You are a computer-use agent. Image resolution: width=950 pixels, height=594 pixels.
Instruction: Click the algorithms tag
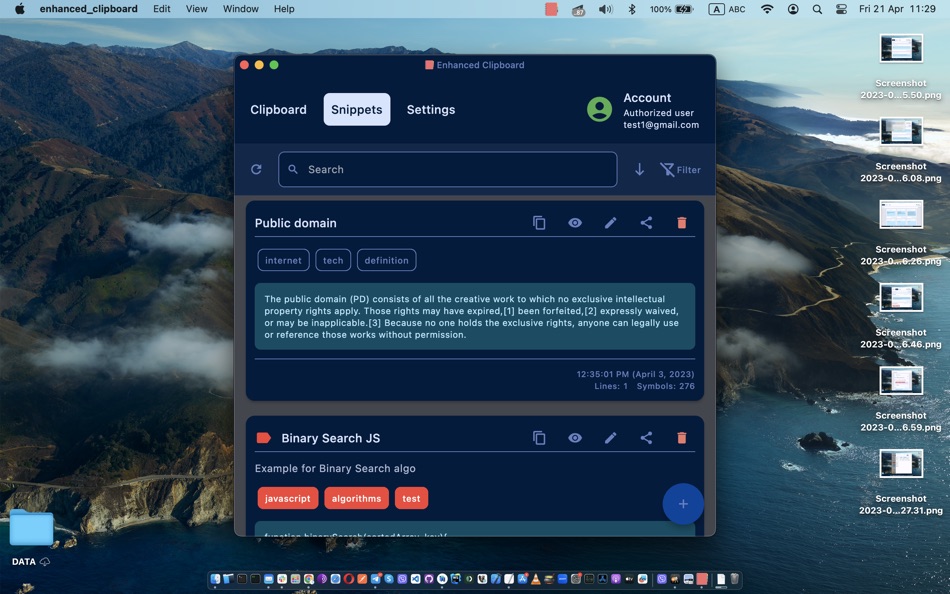pyautogui.click(x=356, y=498)
